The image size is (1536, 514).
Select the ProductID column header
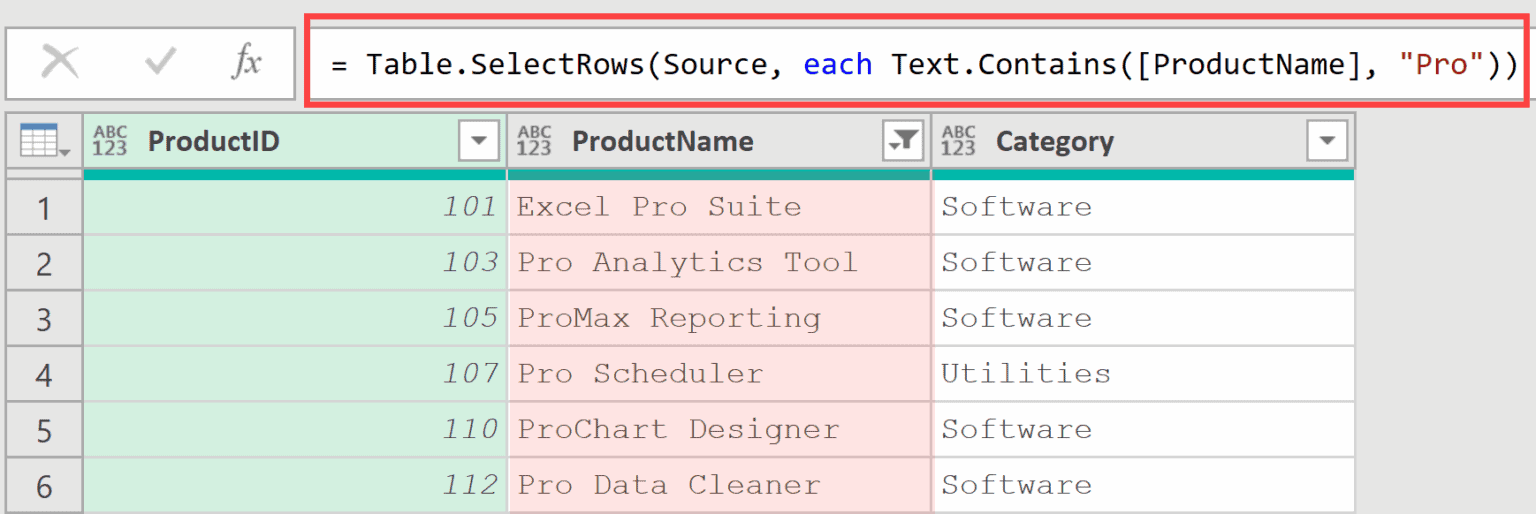tap(295, 141)
